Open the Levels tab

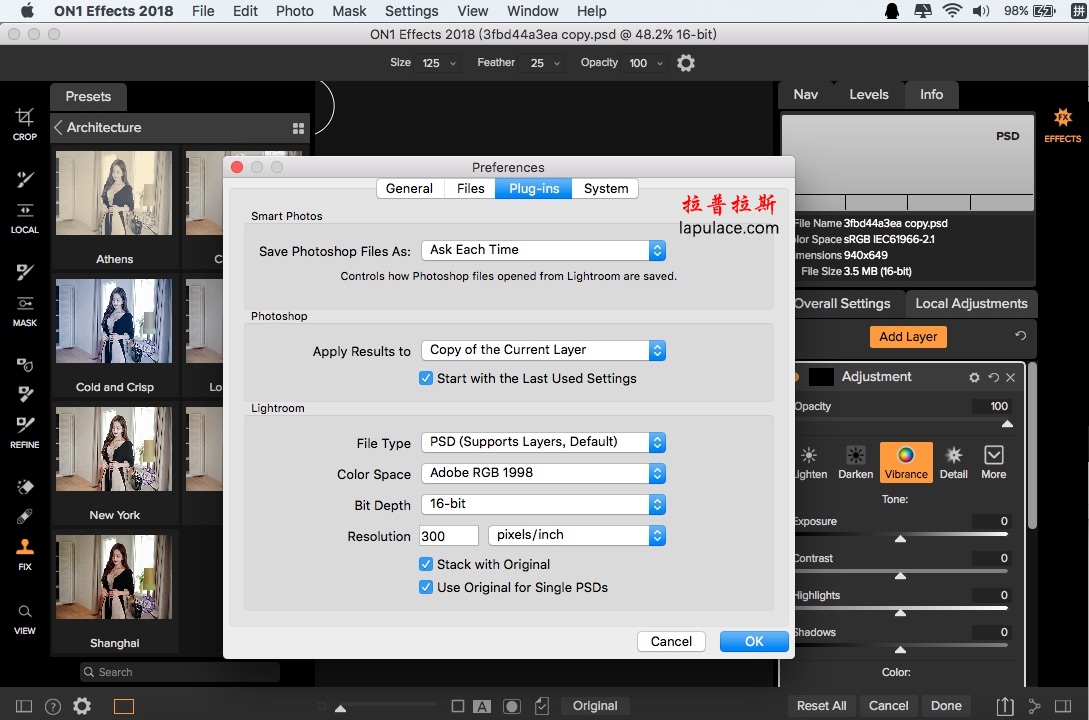(869, 95)
